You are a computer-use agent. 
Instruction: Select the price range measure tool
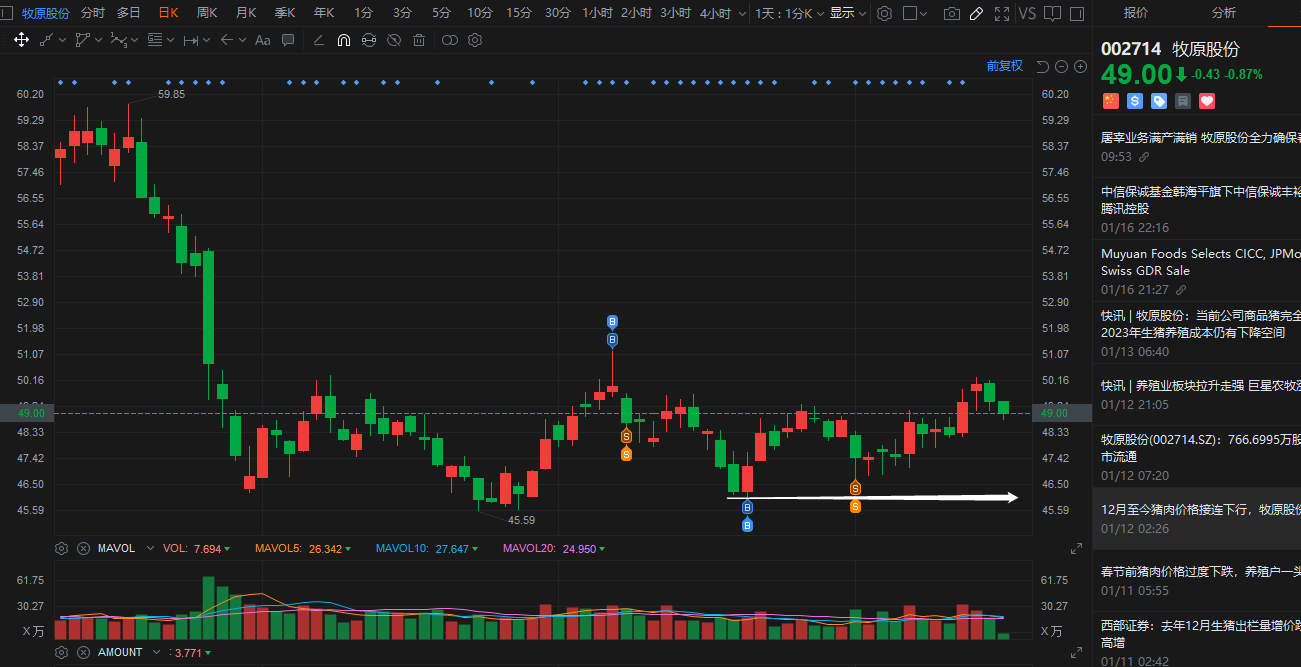(191, 40)
